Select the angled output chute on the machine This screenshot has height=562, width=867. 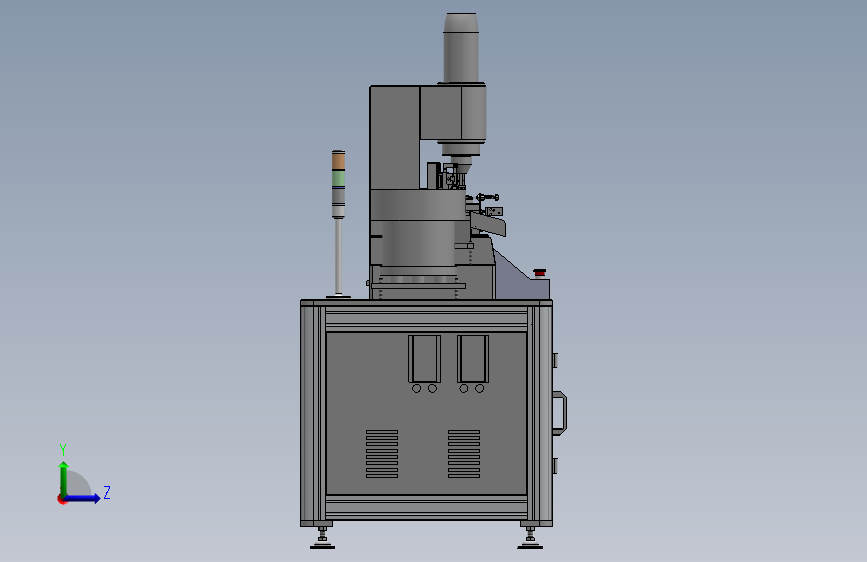pos(488,223)
